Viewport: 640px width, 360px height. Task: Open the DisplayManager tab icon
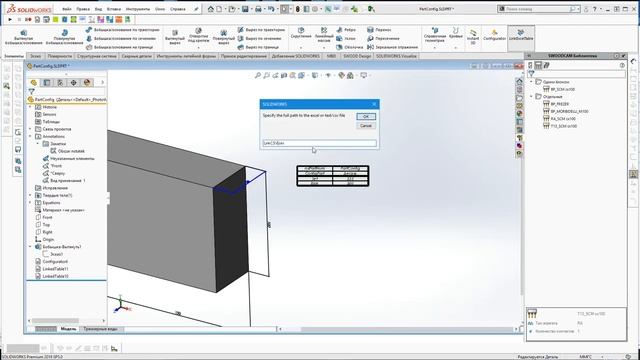(87, 82)
